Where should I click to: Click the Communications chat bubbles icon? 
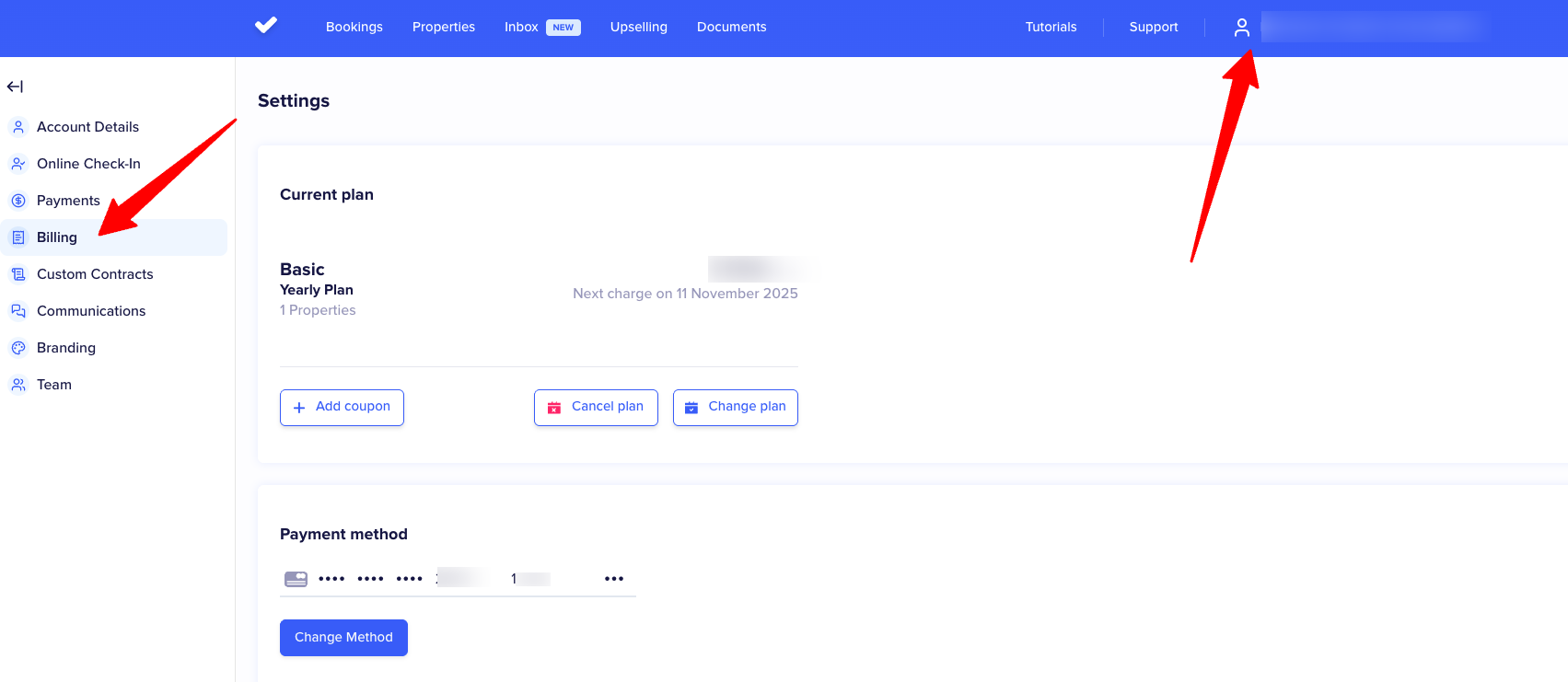pos(18,311)
